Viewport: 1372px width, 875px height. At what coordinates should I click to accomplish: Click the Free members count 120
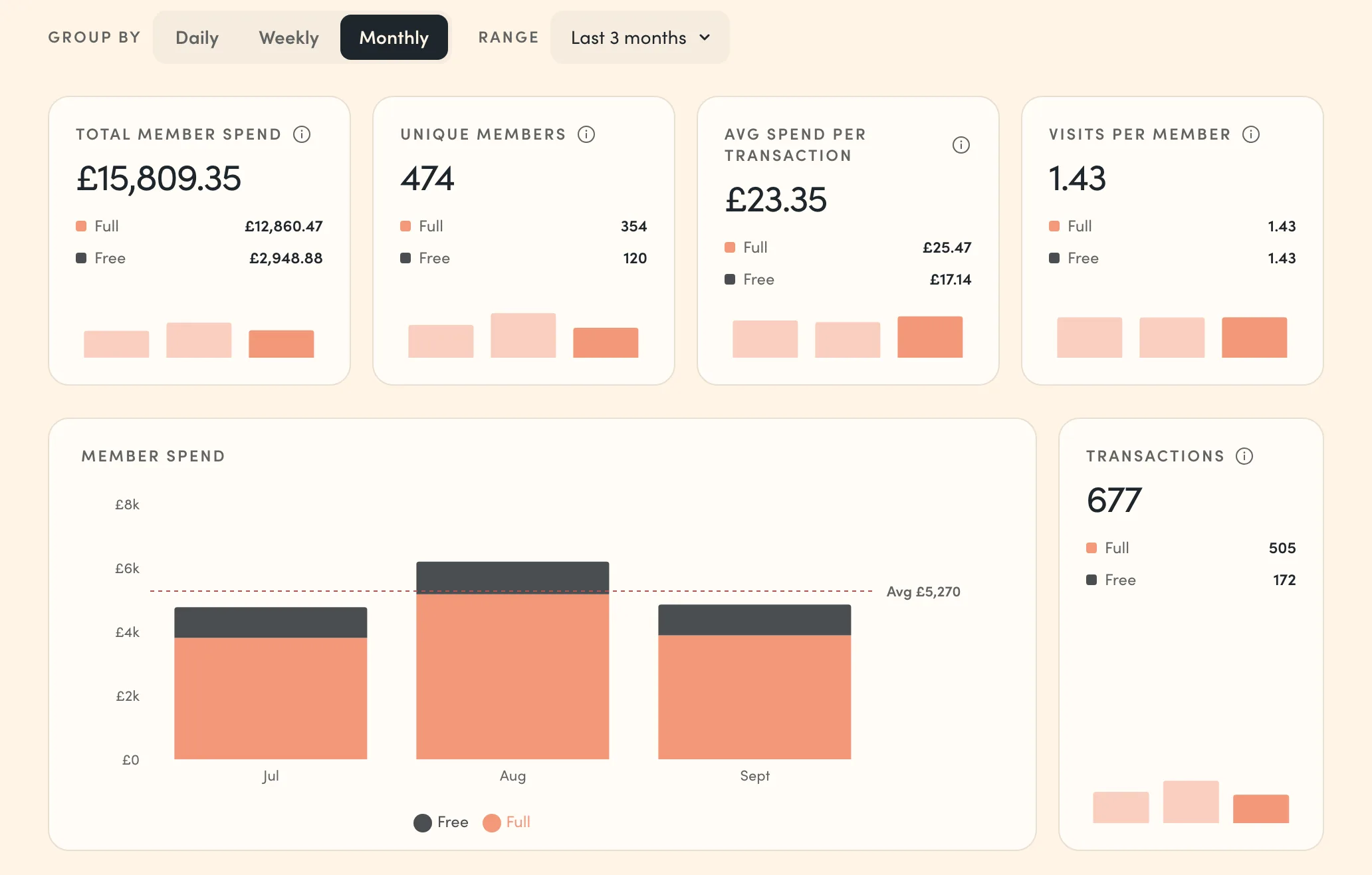635,258
